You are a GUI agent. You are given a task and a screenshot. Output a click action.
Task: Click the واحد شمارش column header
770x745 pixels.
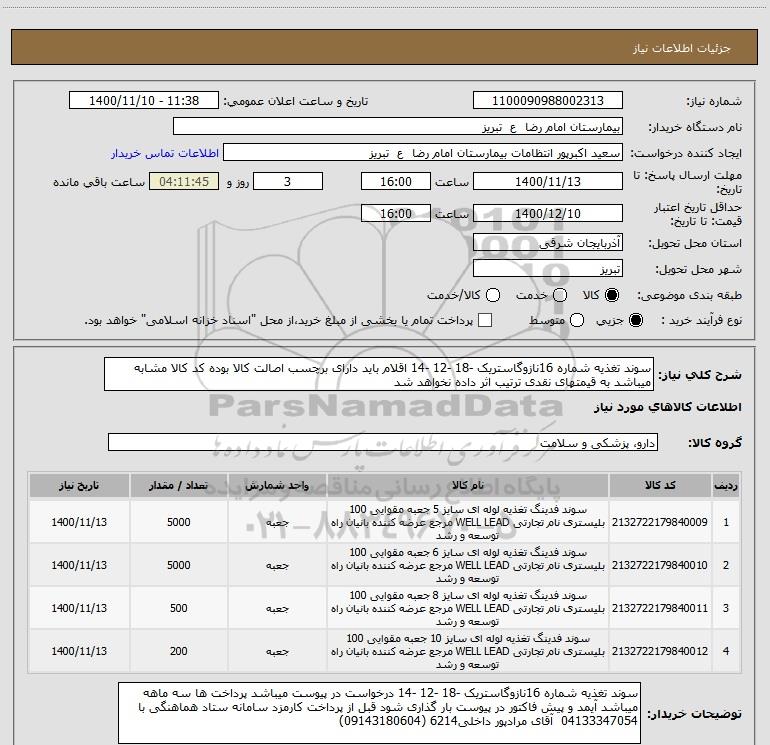pyautogui.click(x=277, y=485)
